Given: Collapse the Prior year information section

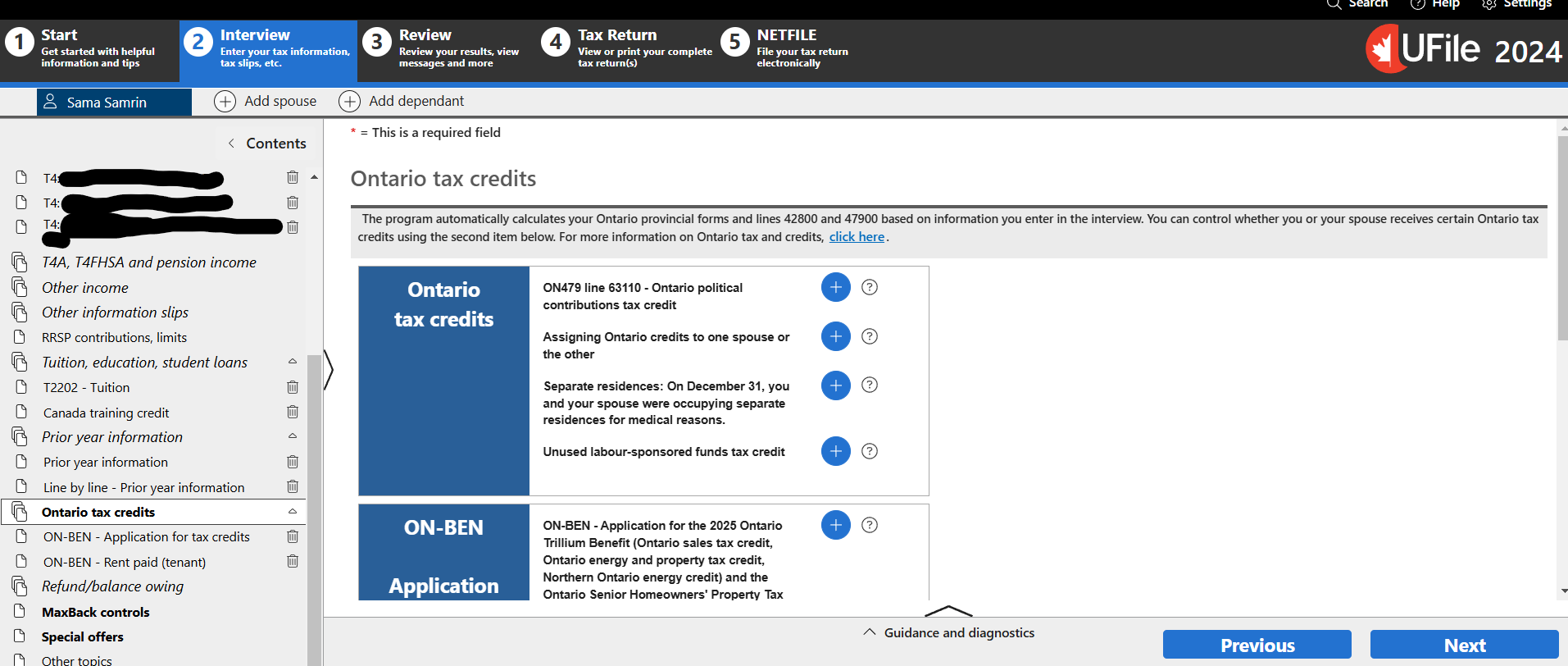Looking at the screenshot, I should 293,436.
